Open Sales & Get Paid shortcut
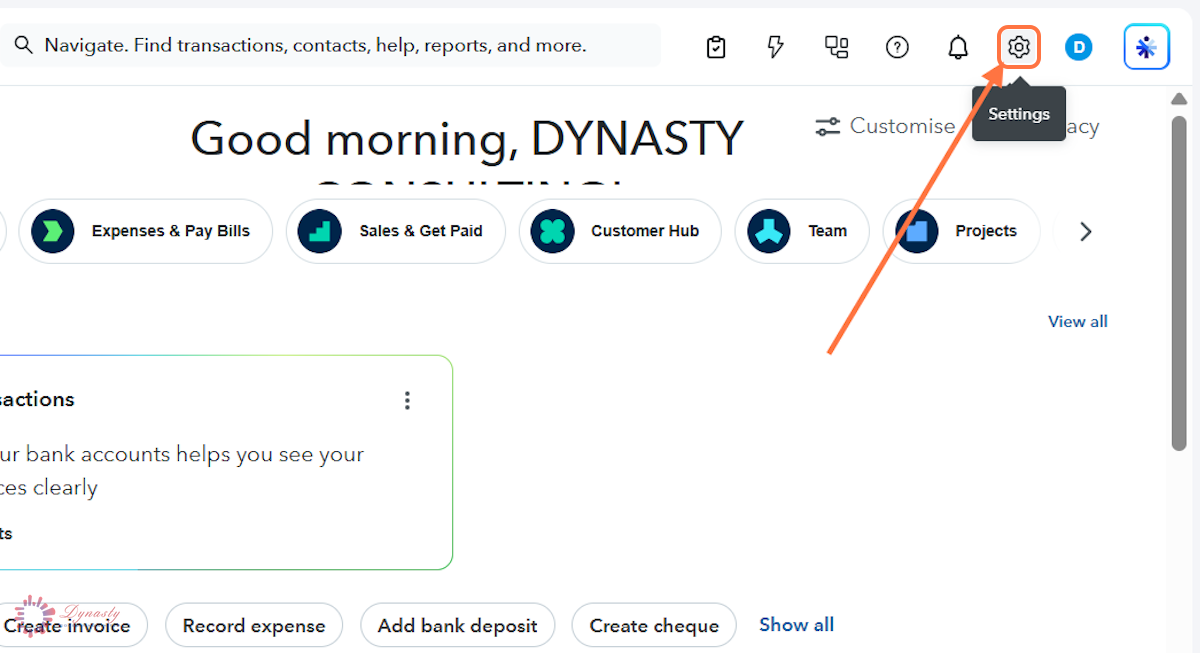This screenshot has width=1200, height=653. click(x=395, y=231)
